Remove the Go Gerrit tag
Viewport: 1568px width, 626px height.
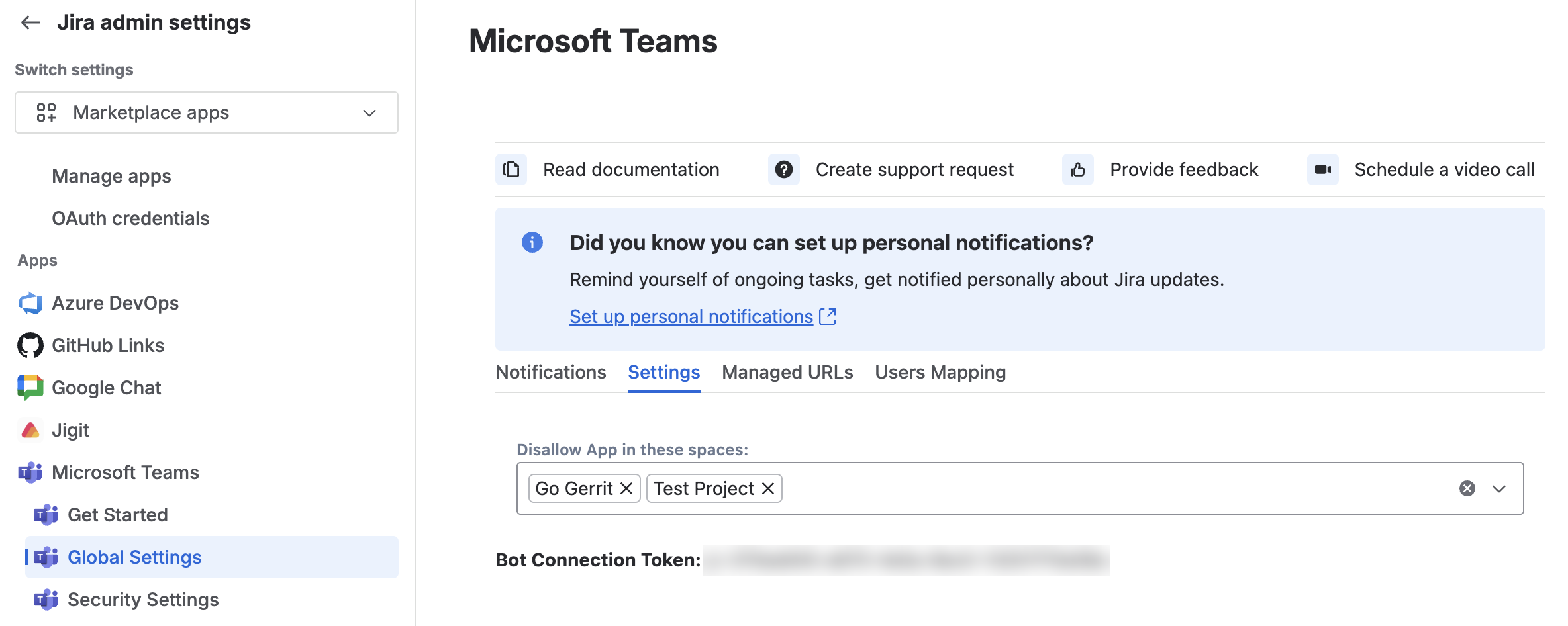(x=626, y=488)
